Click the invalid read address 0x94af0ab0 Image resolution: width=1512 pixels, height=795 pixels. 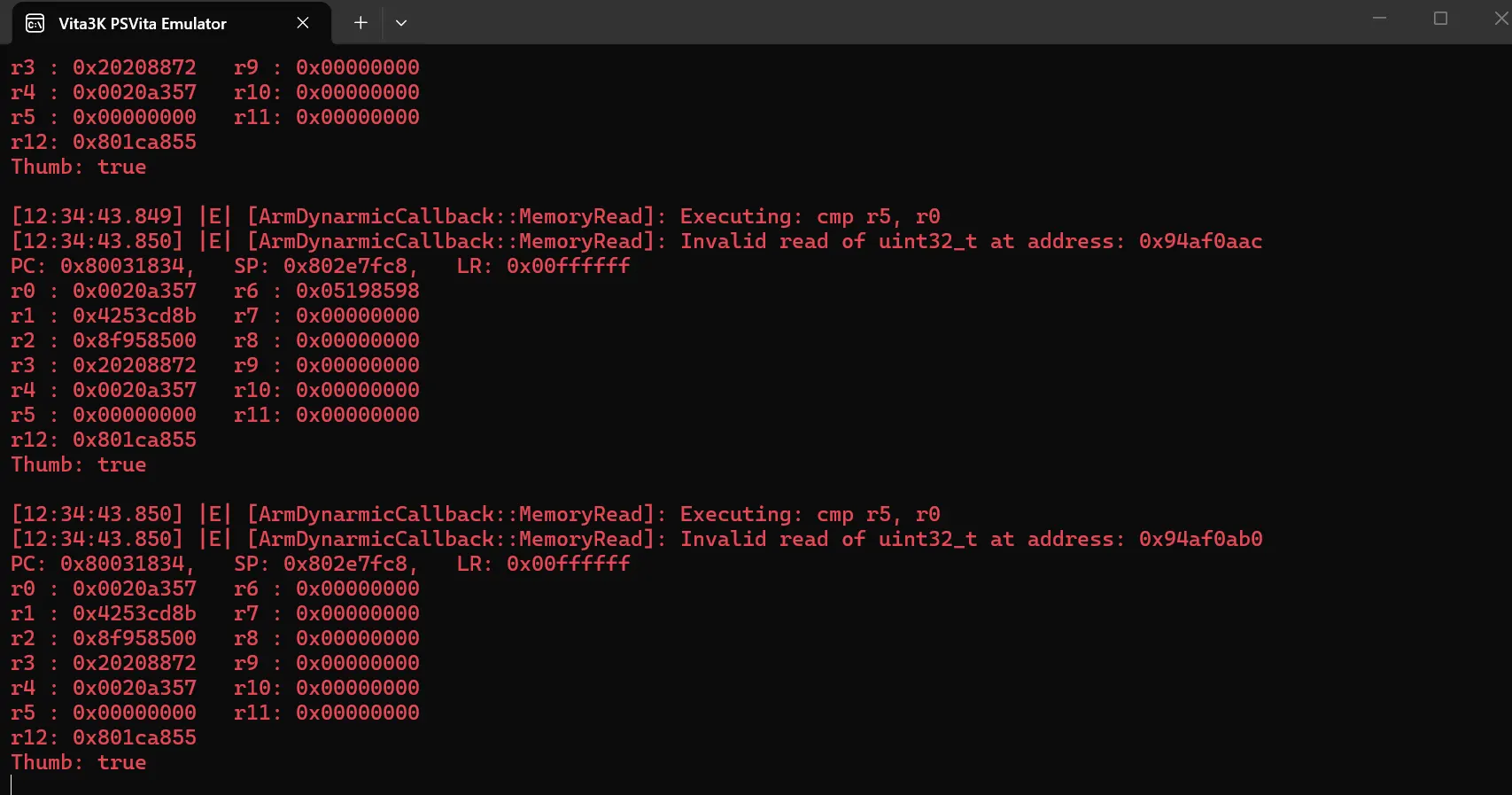[1200, 539]
